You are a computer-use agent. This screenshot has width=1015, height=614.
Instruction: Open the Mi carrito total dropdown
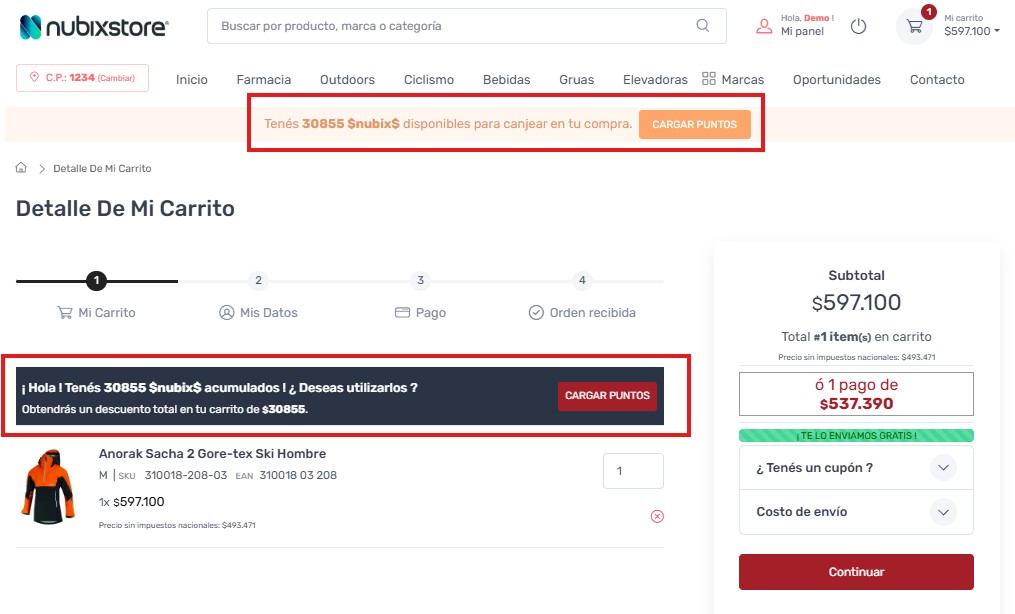click(971, 31)
